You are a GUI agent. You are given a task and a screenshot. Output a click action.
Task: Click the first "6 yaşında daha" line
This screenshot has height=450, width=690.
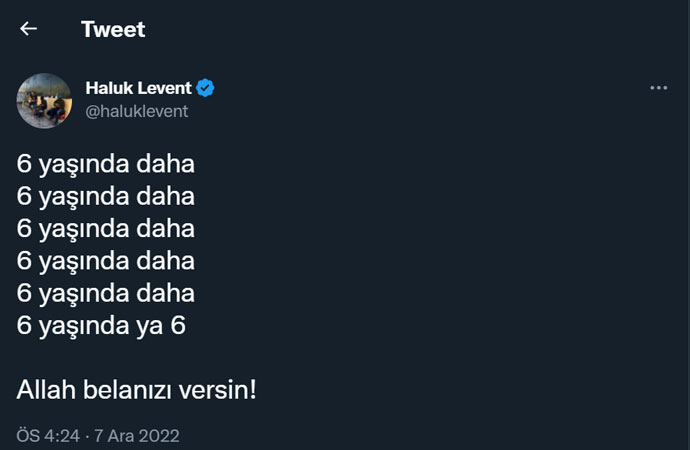click(105, 162)
